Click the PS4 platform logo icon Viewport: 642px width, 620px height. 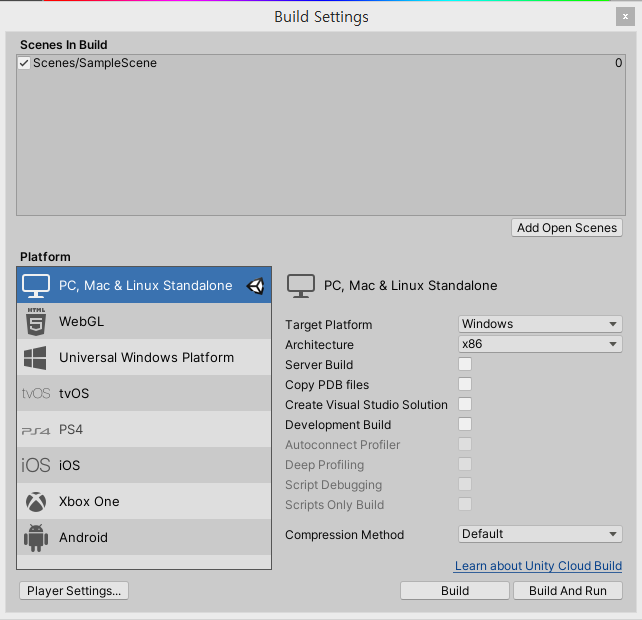(36, 430)
